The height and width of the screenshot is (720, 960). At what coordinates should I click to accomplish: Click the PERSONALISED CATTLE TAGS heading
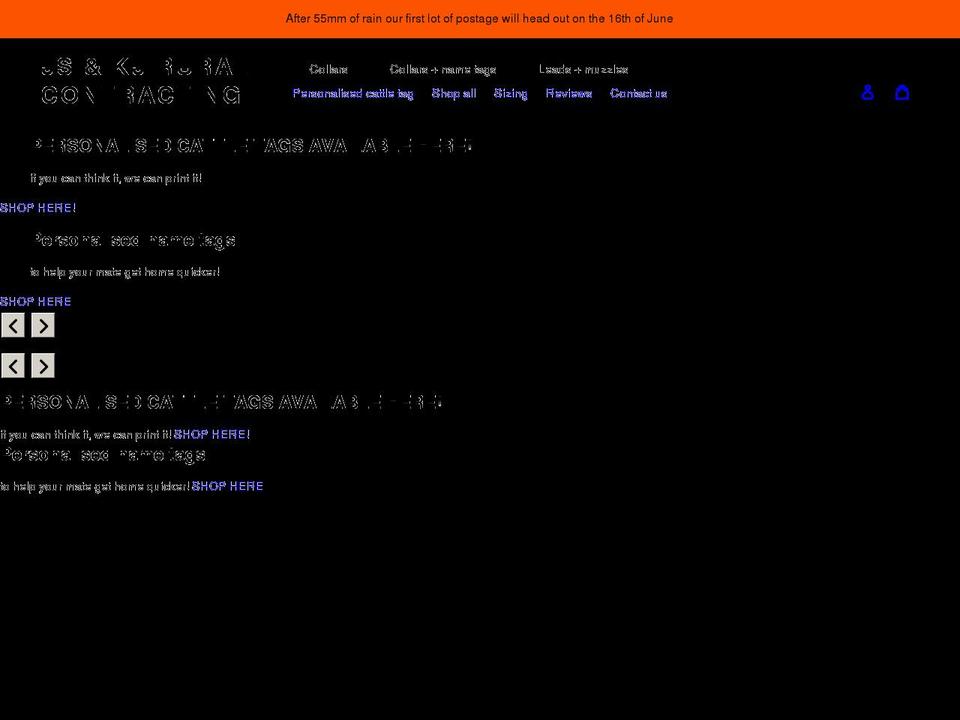[250, 146]
